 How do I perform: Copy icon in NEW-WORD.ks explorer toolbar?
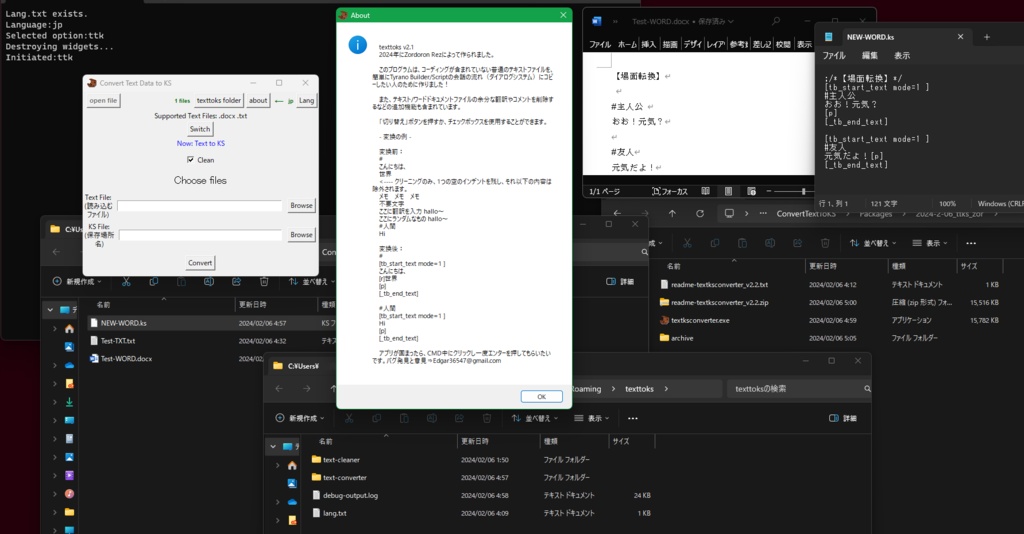(153, 281)
